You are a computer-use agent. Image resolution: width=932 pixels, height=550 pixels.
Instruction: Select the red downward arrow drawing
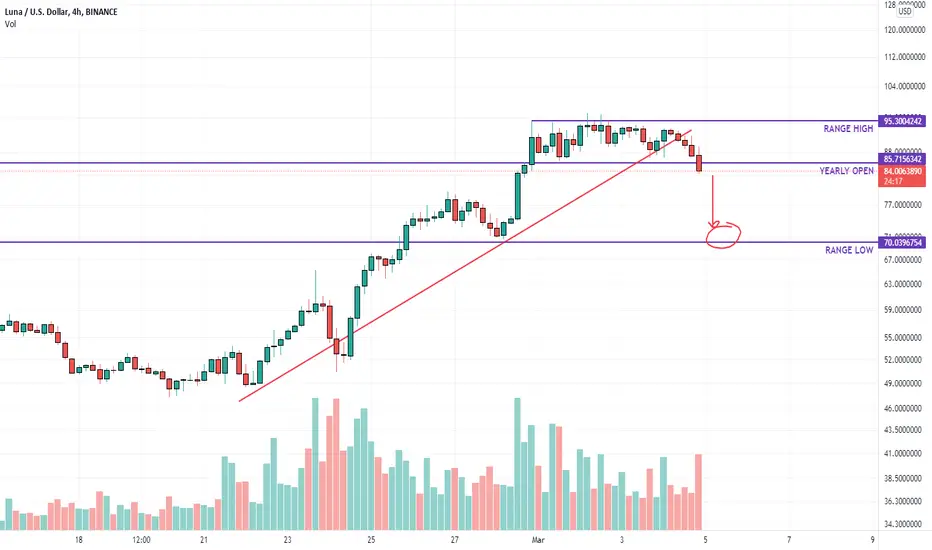[713, 201]
